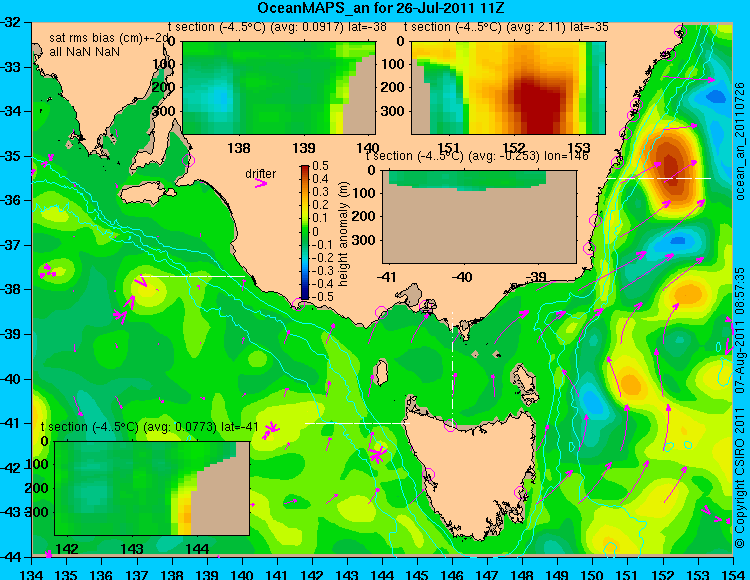The height and width of the screenshot is (580, 750).
Task: Click the 'ocean_an_20110726' vertical text
Action: (740, 142)
